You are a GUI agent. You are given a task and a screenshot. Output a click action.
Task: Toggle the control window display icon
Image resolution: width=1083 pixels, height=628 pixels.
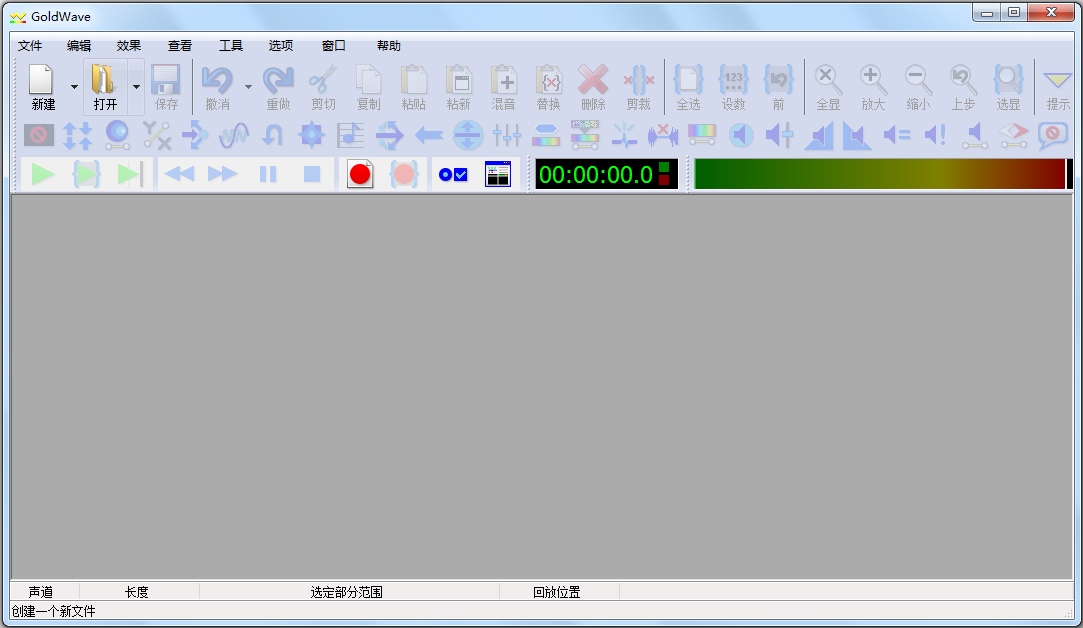[497, 175]
